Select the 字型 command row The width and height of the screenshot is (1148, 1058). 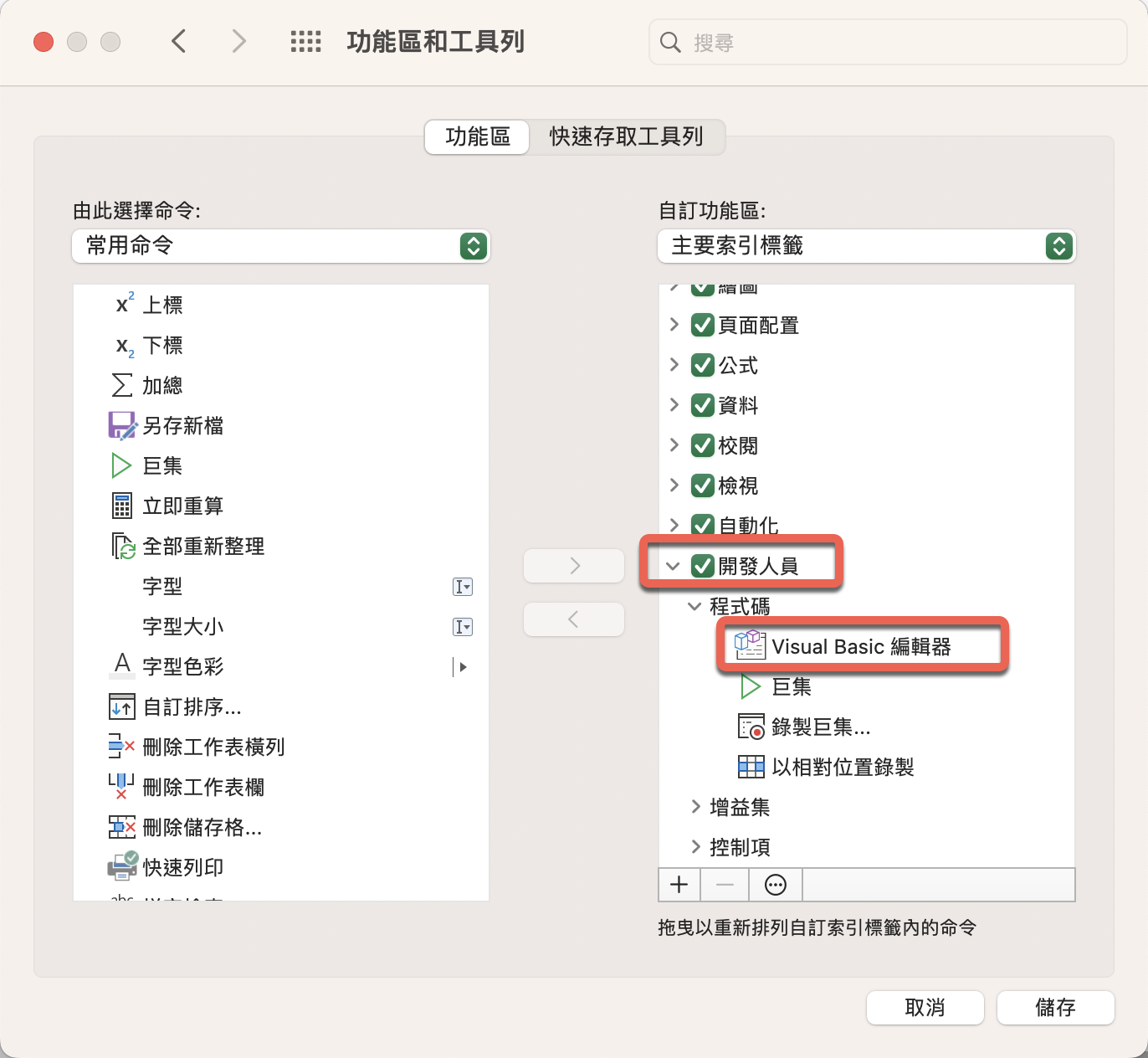click(x=281, y=586)
